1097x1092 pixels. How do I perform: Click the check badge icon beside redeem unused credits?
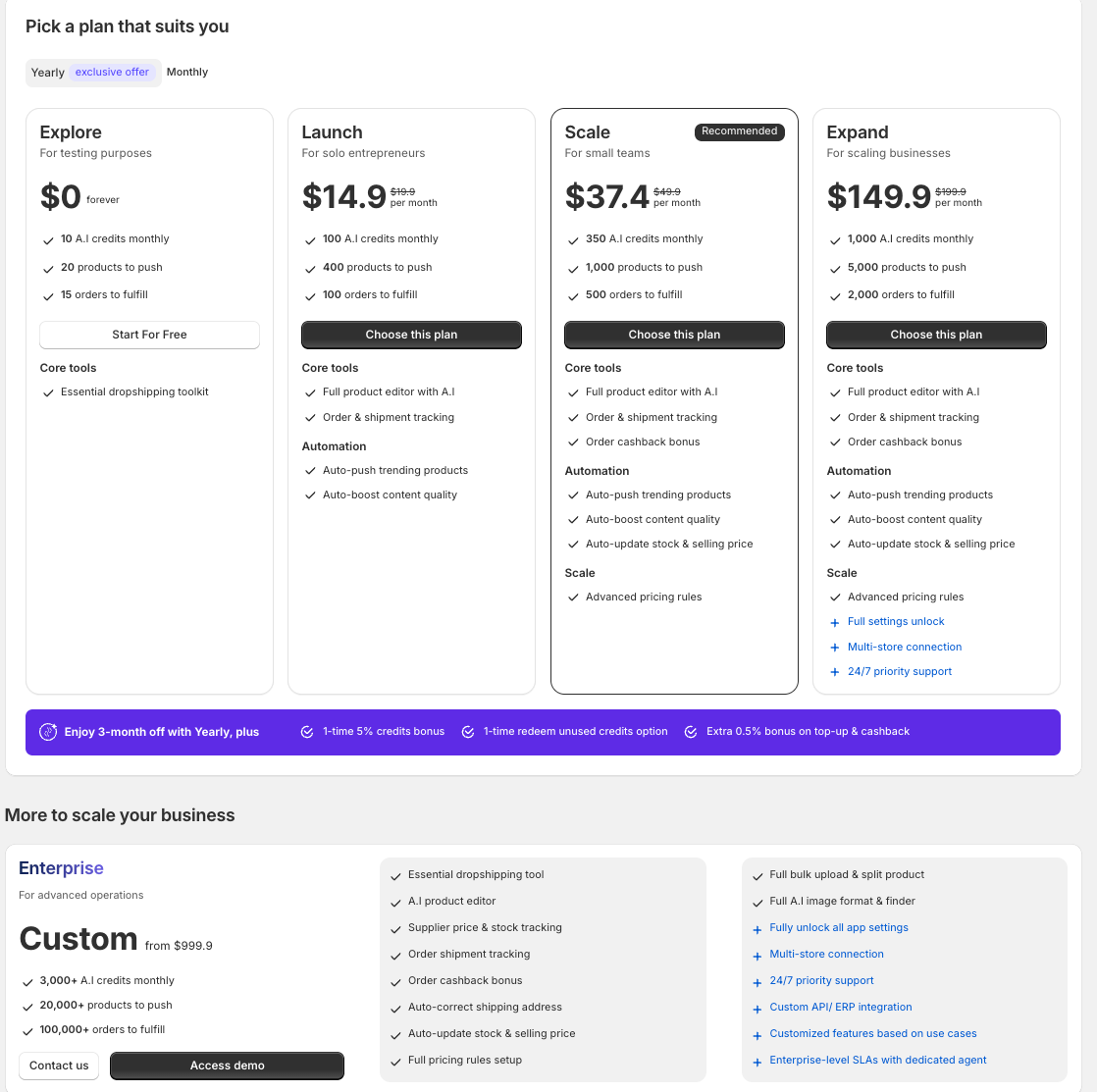tap(468, 732)
